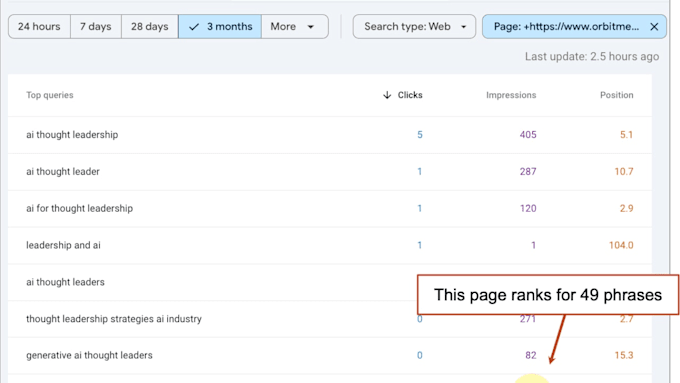Click position value 2.9

point(626,208)
